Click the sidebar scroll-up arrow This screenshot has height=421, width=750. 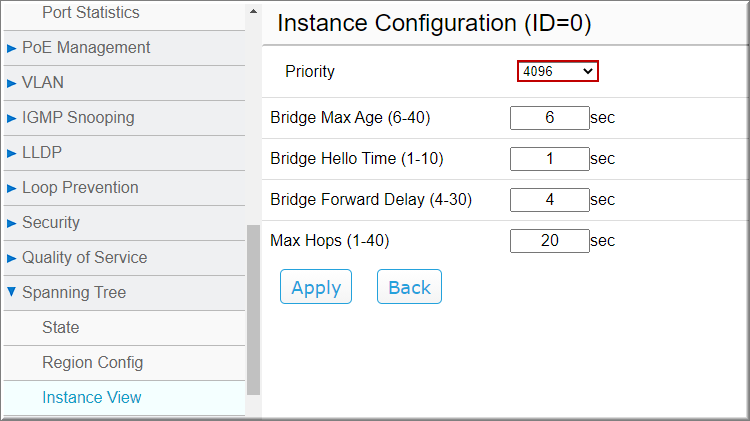coord(253,11)
